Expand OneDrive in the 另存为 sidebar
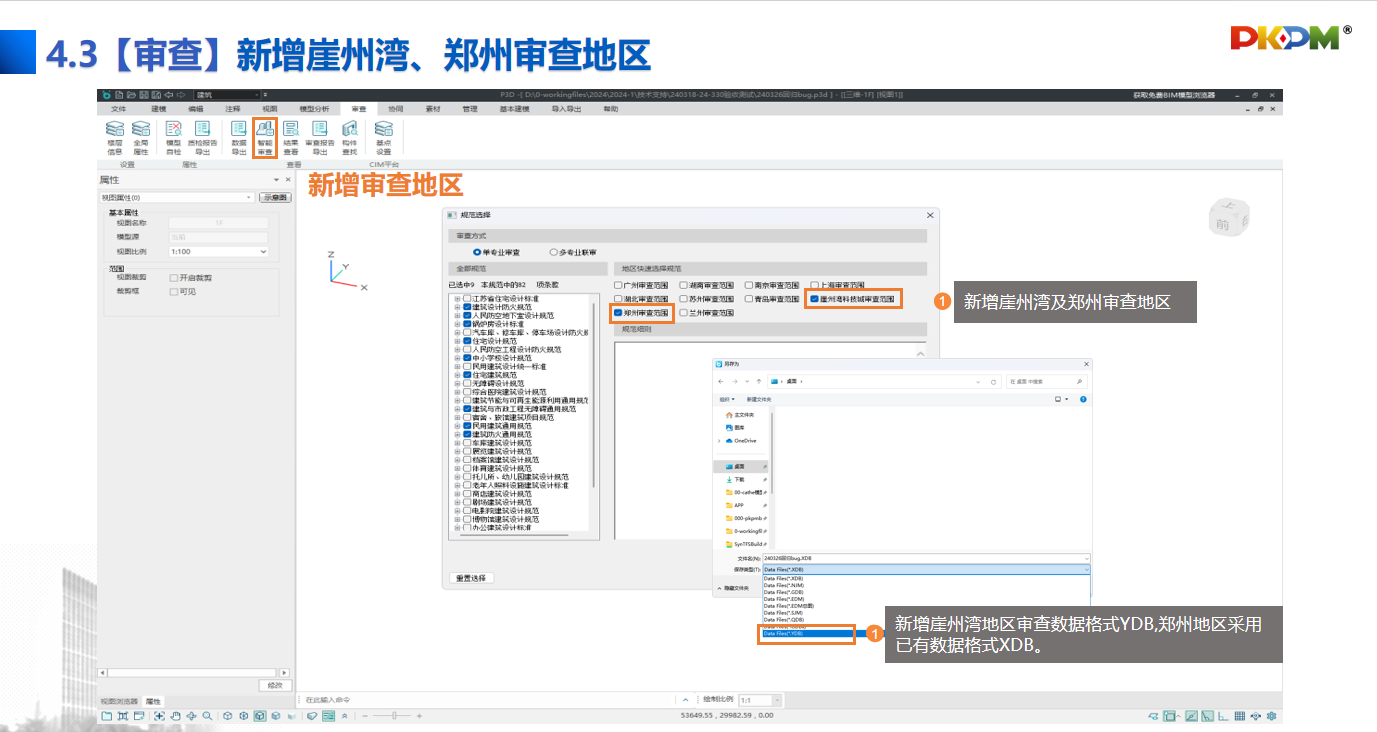The width and height of the screenshot is (1377, 732). pyautogui.click(x=719, y=441)
